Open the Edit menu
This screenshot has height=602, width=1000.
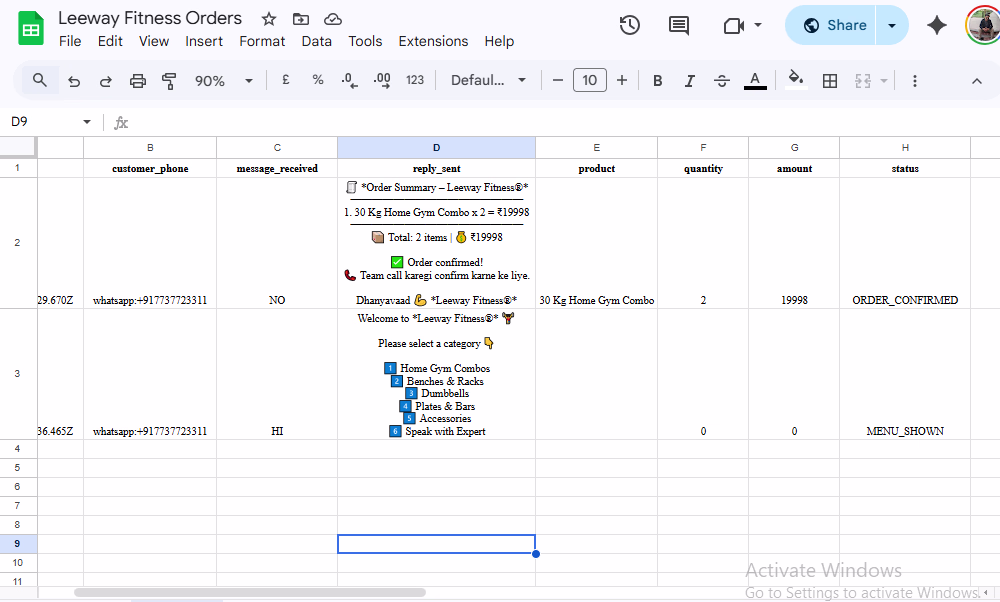[110, 41]
